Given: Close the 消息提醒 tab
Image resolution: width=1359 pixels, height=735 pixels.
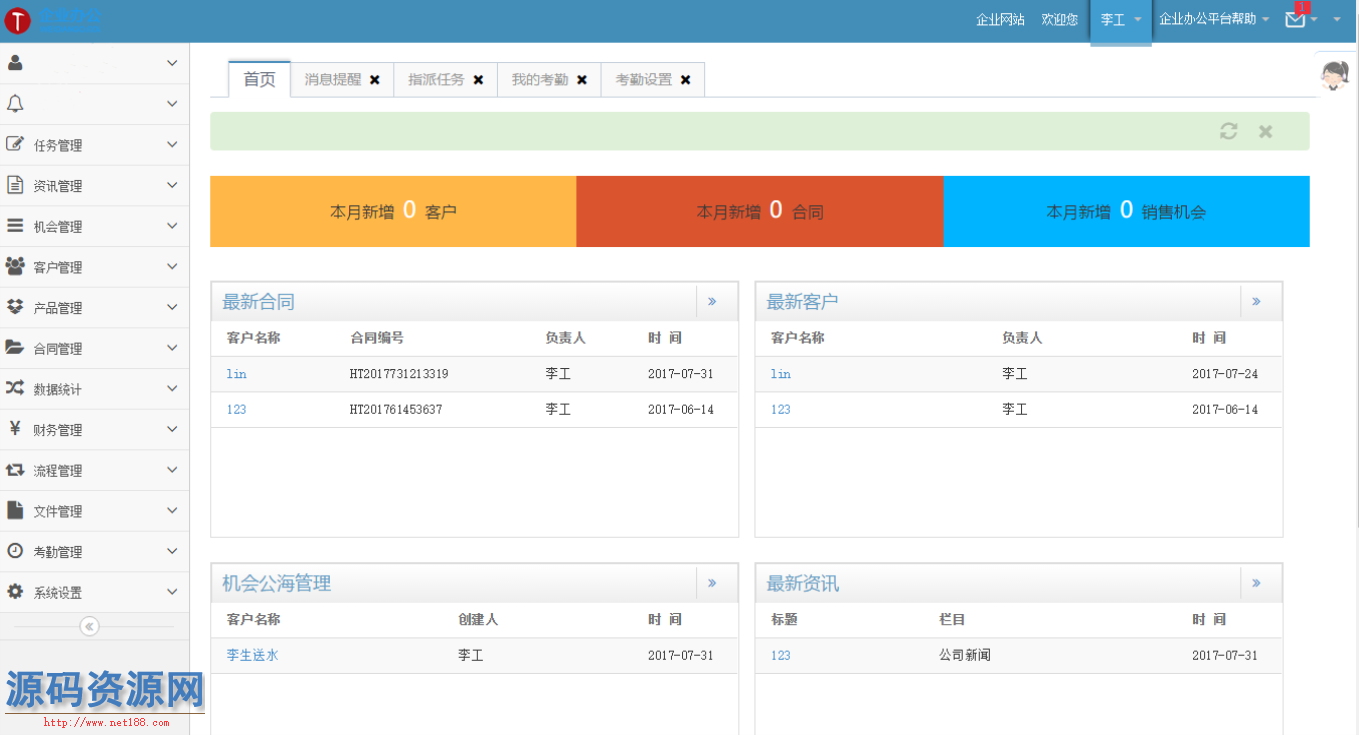Looking at the screenshot, I should [375, 80].
